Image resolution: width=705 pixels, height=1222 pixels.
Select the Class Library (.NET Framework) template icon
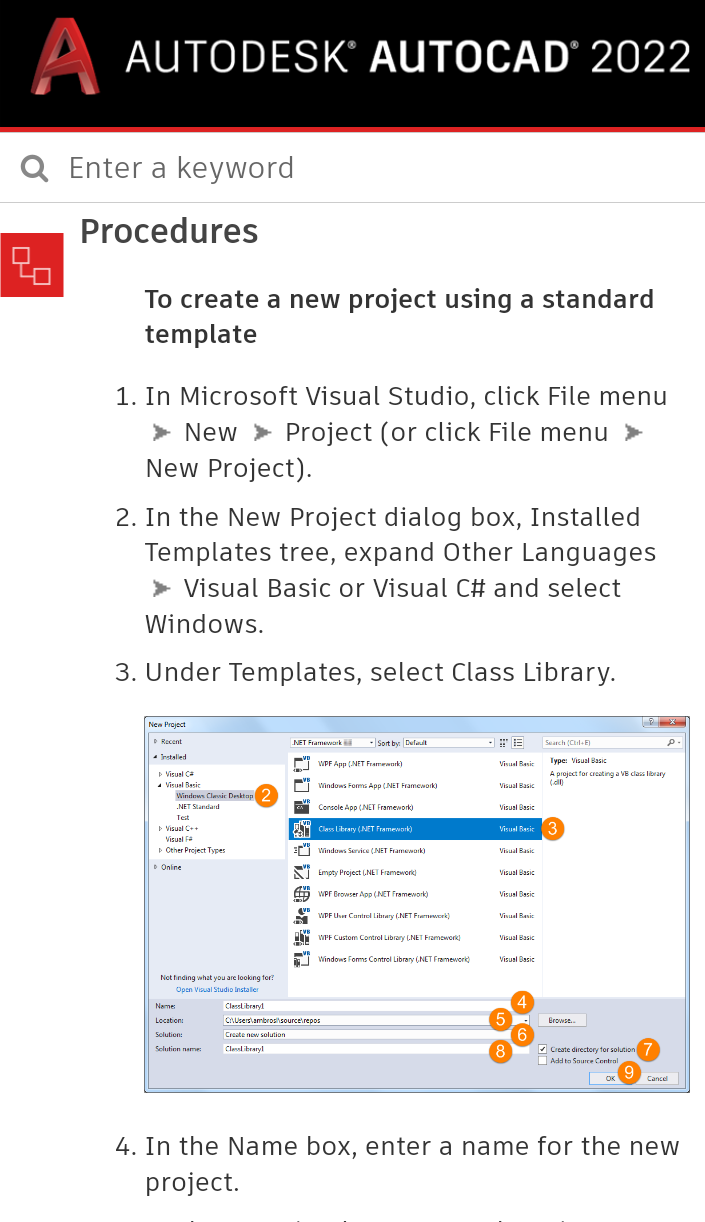pos(300,829)
